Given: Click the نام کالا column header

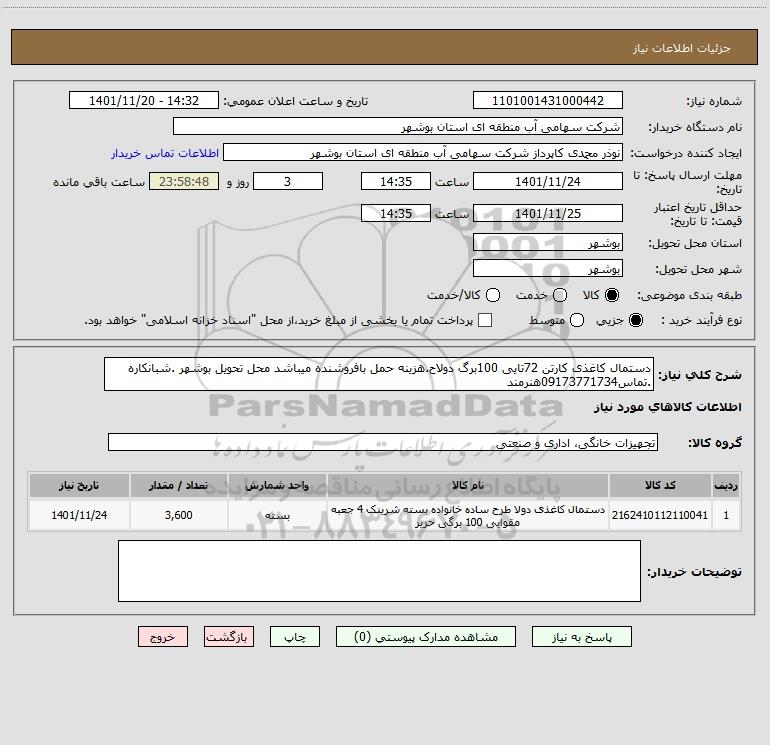Looking at the screenshot, I should click(x=468, y=485).
